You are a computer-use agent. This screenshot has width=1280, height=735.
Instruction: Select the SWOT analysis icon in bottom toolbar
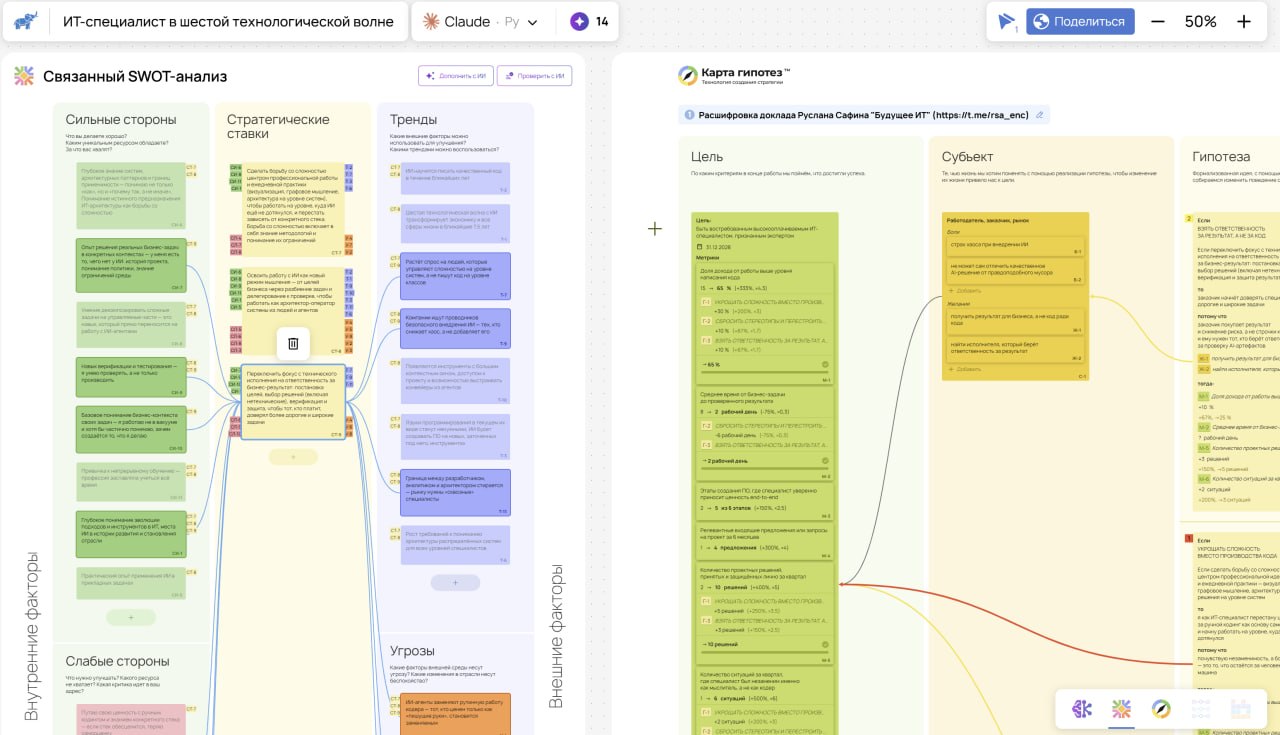[x=1121, y=709]
